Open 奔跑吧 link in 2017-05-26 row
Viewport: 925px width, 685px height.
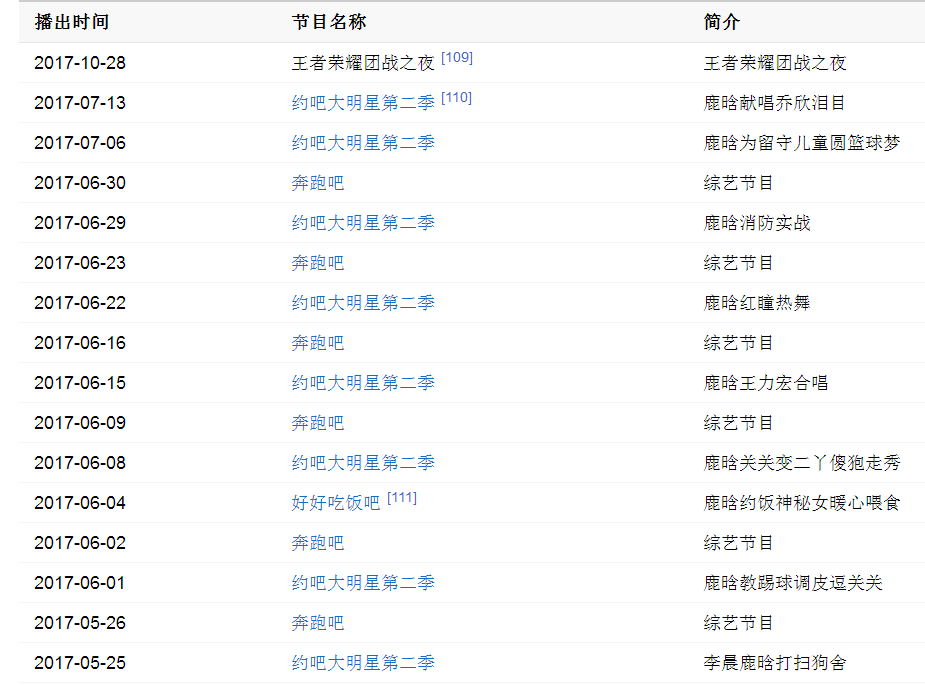click(x=317, y=623)
